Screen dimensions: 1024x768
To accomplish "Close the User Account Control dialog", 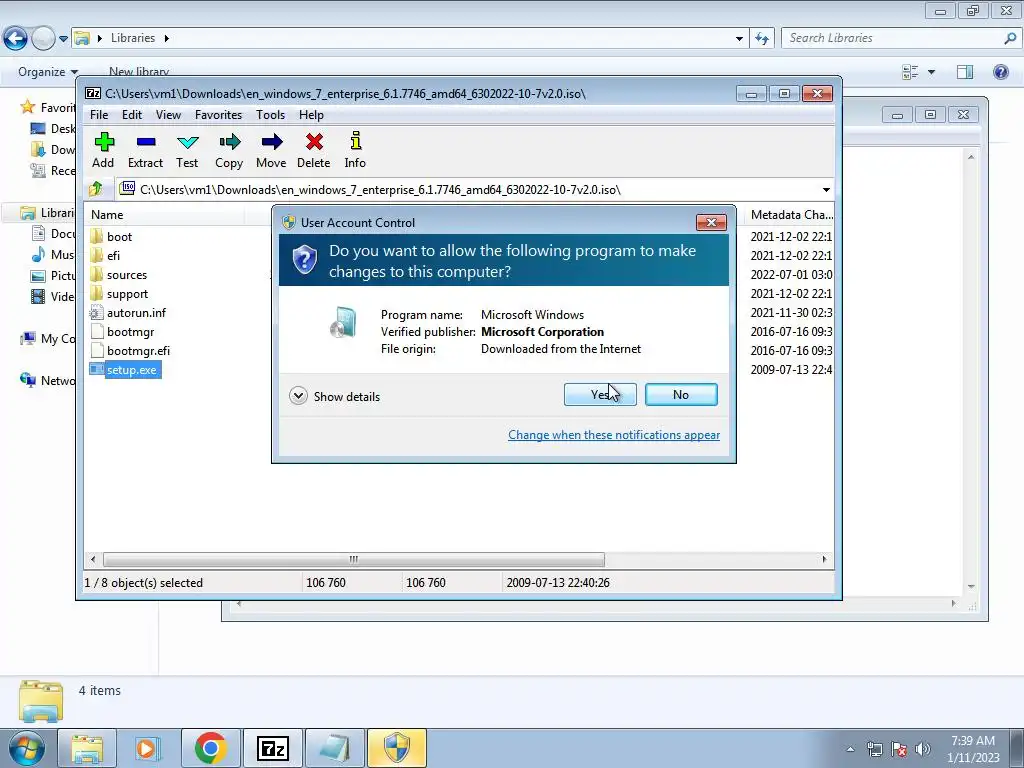I will (x=711, y=223).
